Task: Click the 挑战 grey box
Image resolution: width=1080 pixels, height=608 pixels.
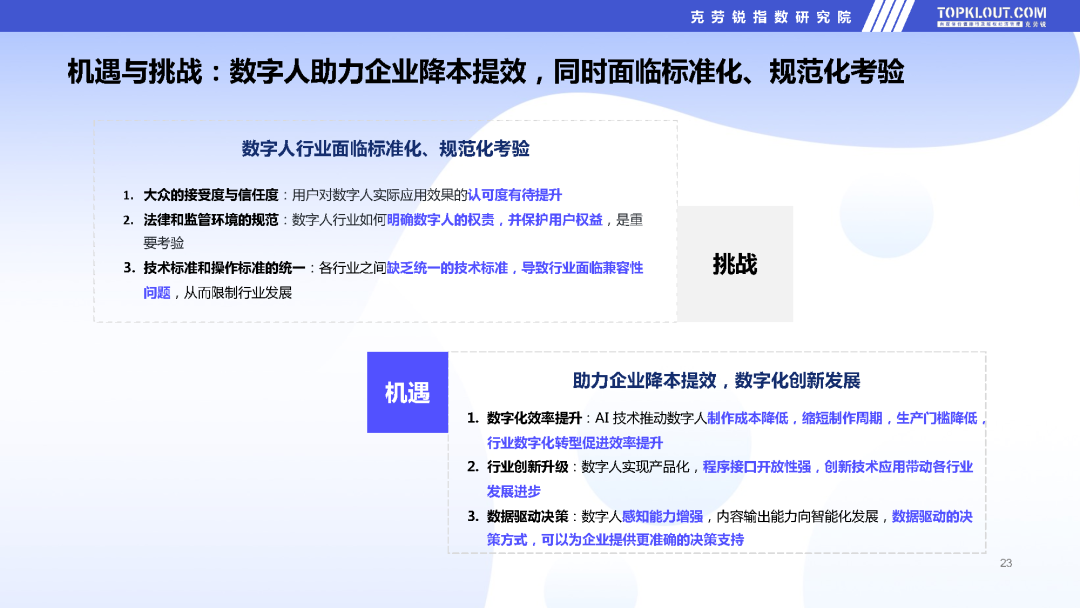Action: click(x=735, y=264)
